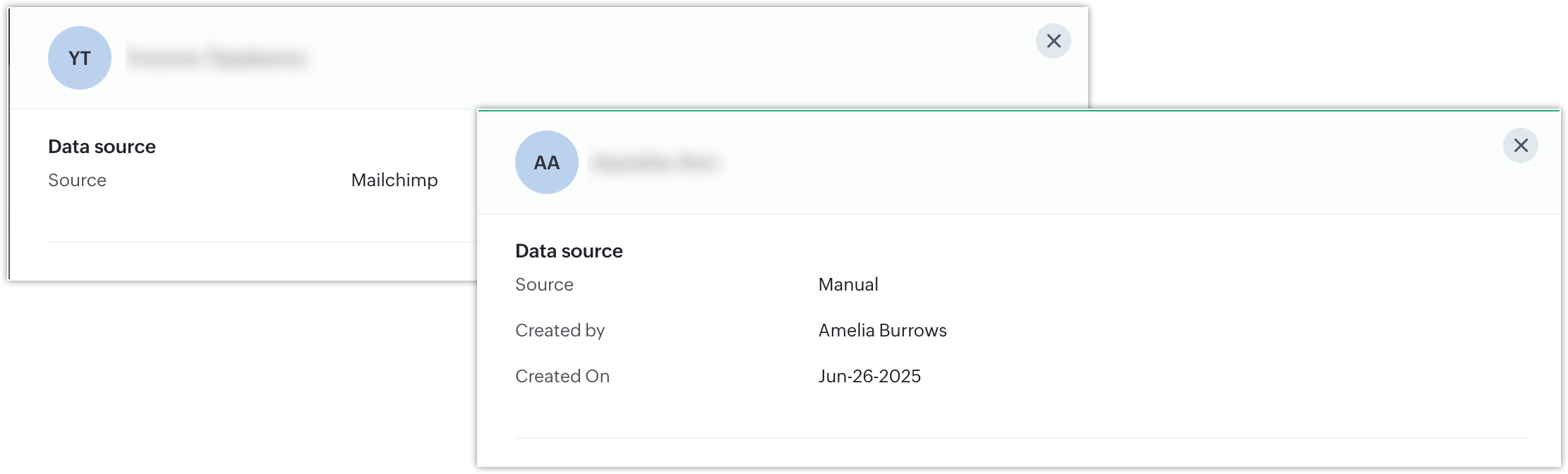This screenshot has height=474, width=1568.
Task: Click divider line below Created On row
Action: tap(1020, 438)
